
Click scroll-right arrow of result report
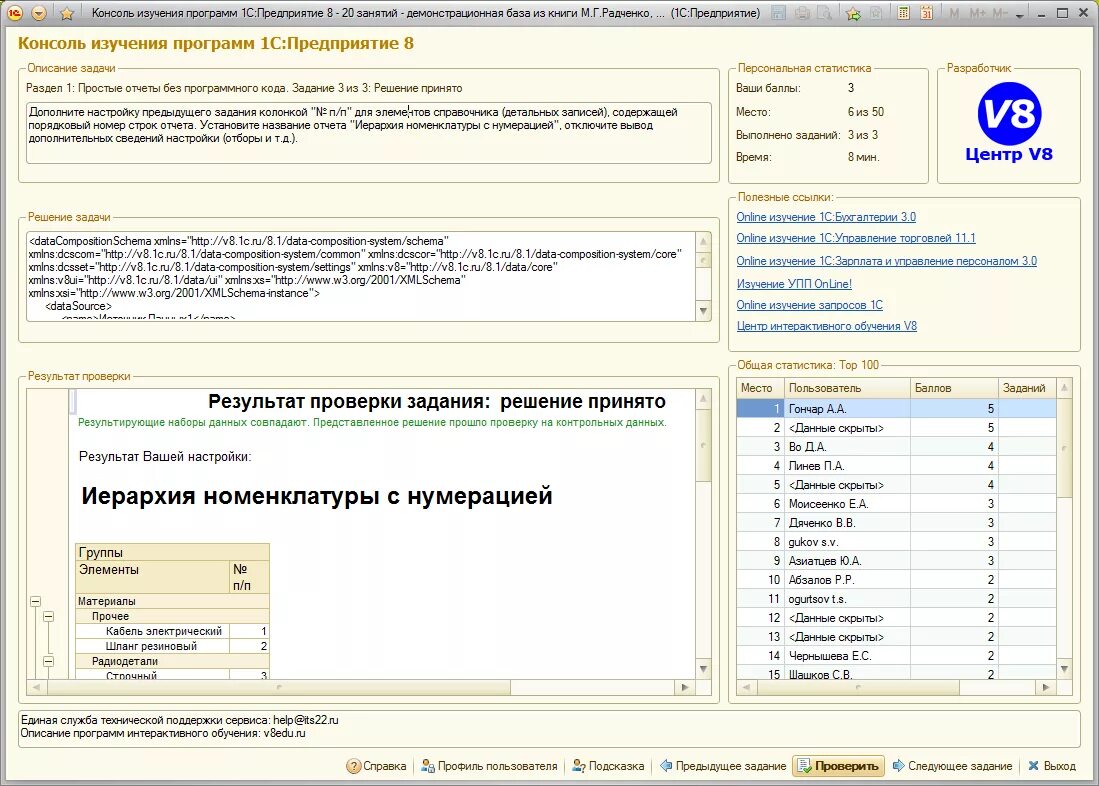pos(685,687)
